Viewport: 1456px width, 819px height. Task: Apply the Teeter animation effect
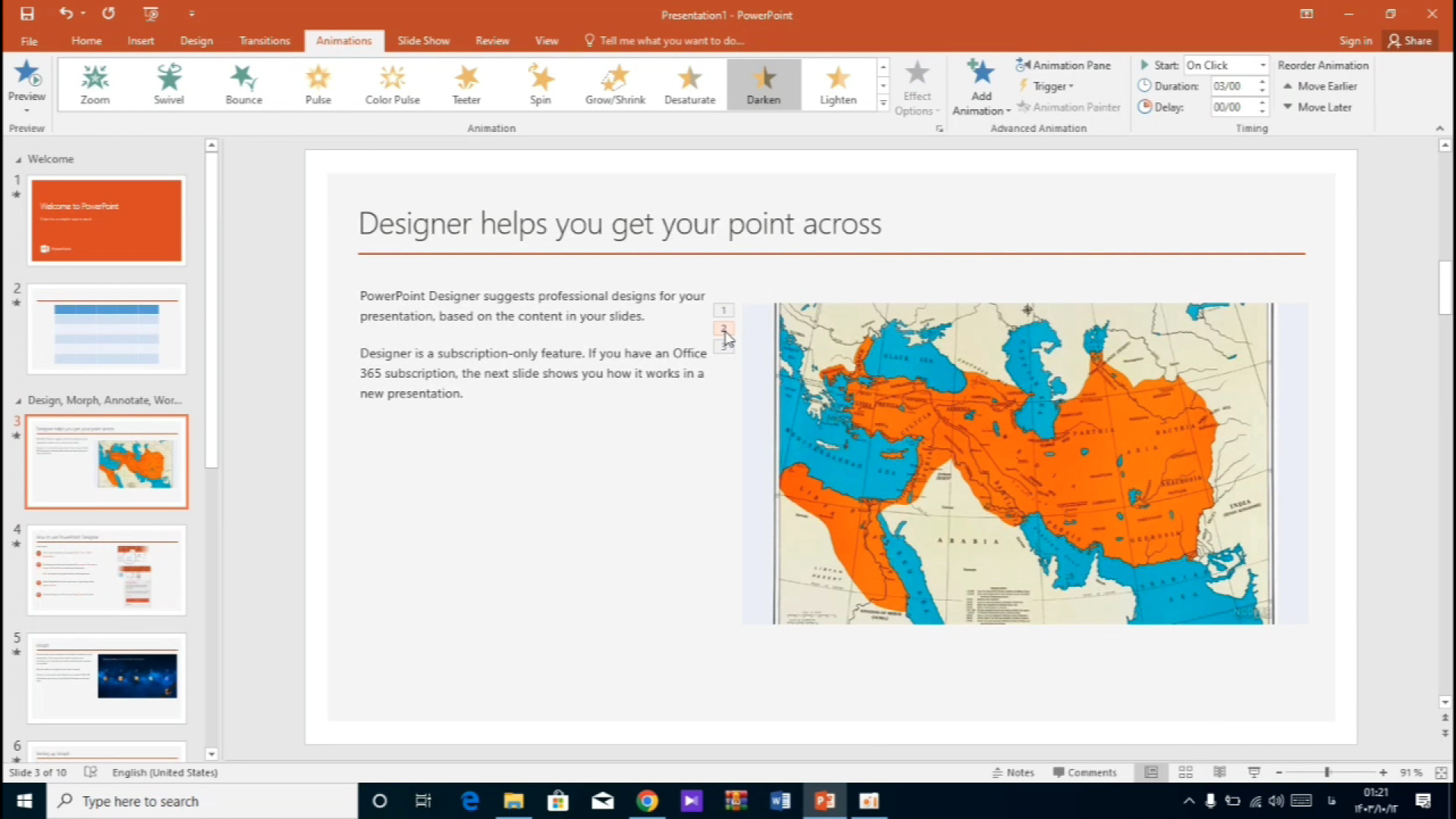tap(466, 85)
